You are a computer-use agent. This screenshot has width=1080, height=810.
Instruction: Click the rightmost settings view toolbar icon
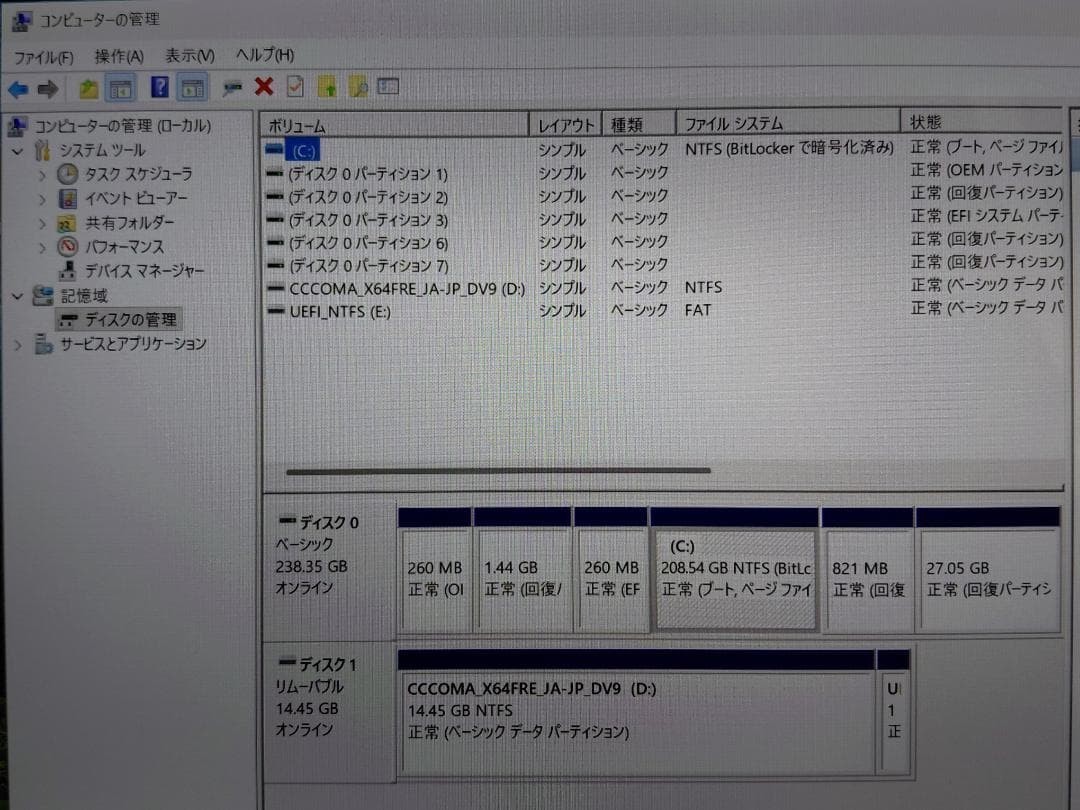[388, 86]
